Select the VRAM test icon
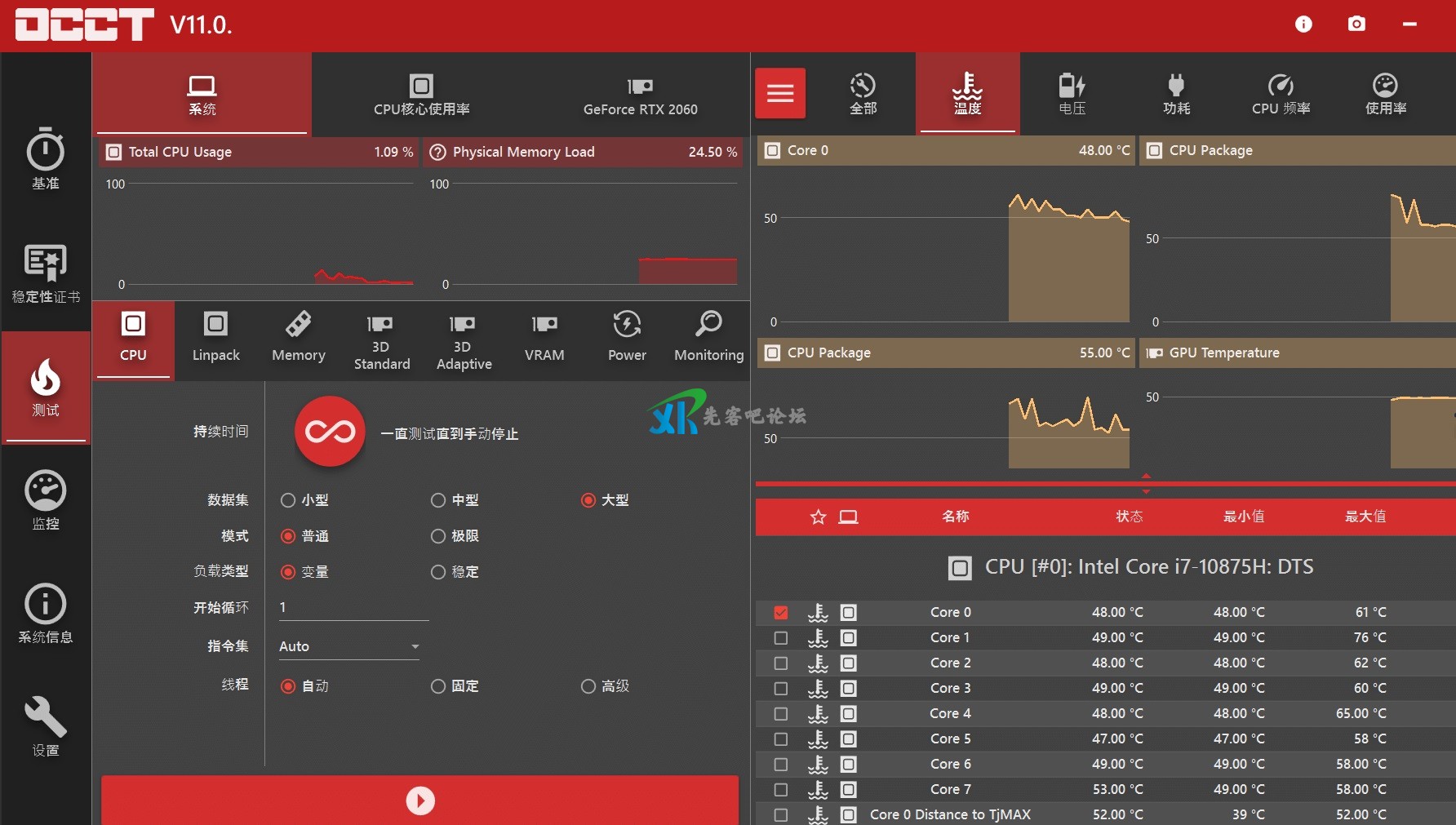This screenshot has width=1456, height=825. (x=544, y=336)
